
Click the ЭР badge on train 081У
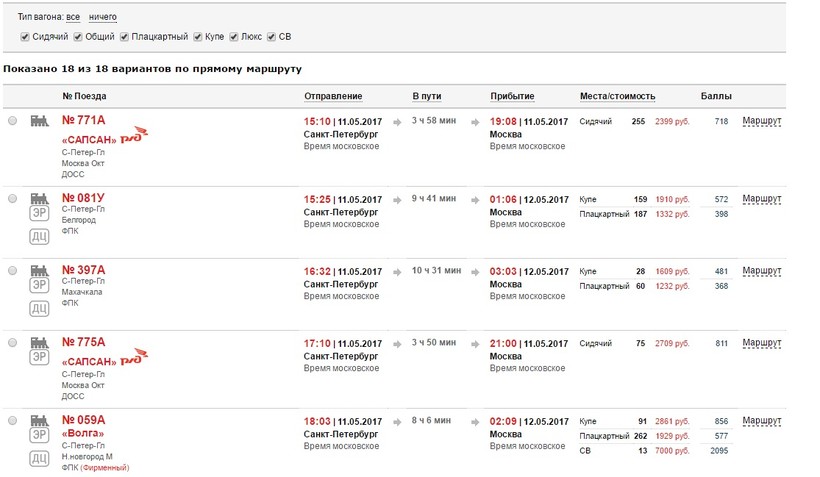tap(40, 216)
